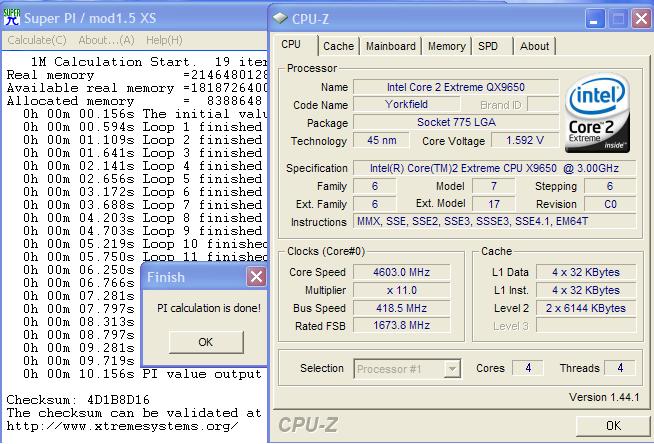Click the Level 2 value 2 x 6144 KBytes
This screenshot has height=444, width=654.
586,308
